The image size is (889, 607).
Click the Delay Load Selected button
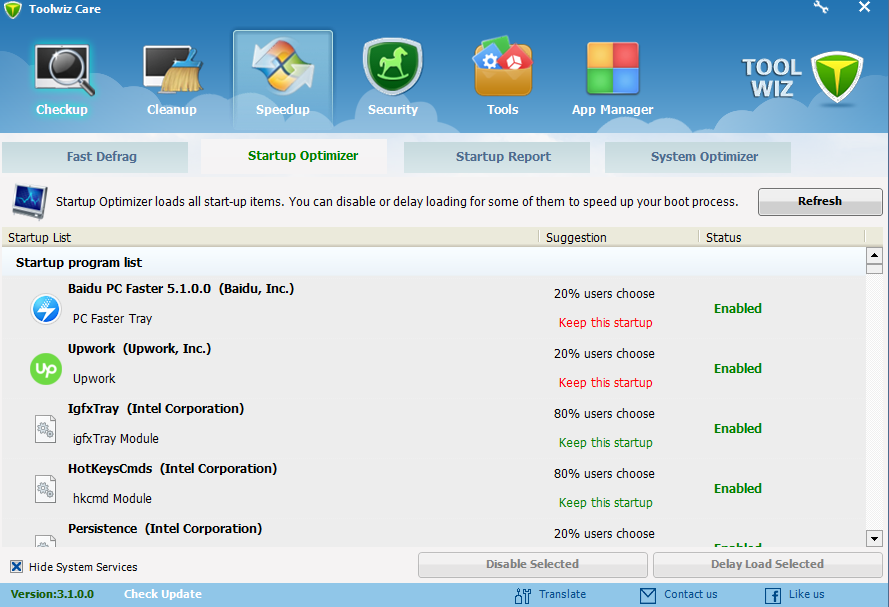pos(767,564)
